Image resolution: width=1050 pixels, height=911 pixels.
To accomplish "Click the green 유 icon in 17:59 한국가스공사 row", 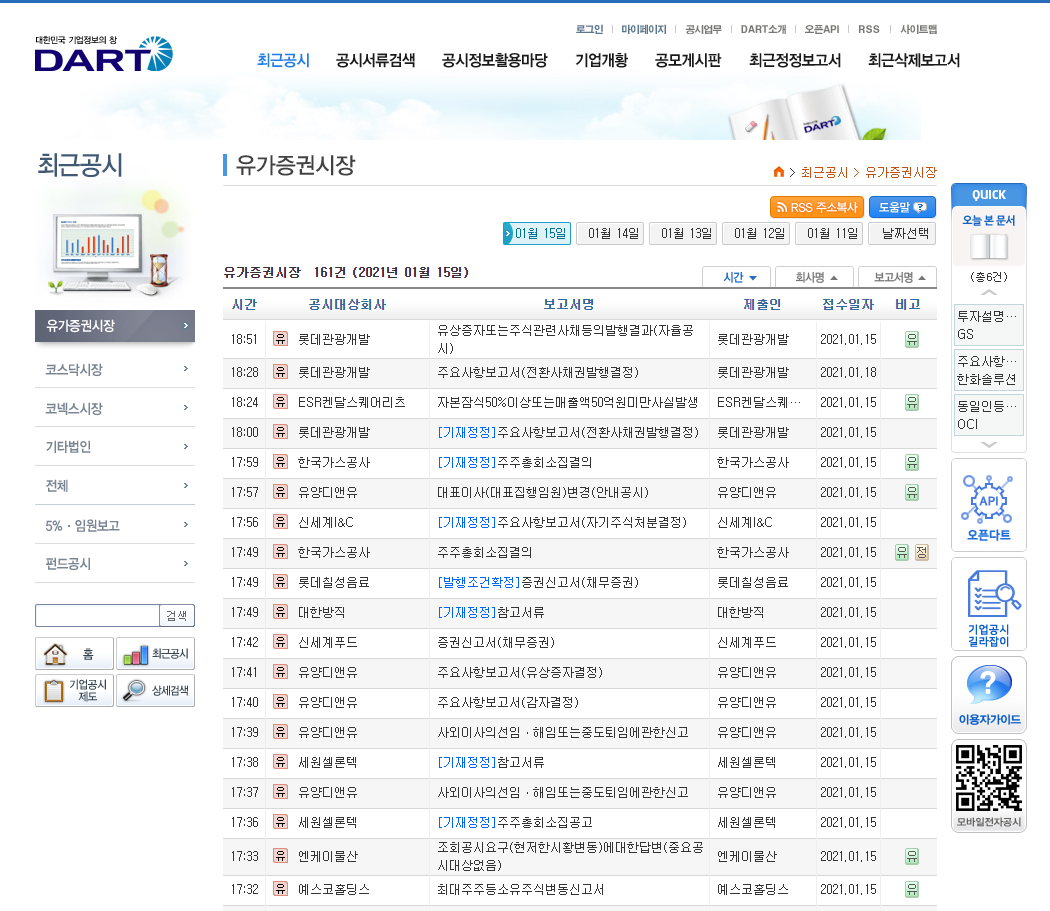I will click(x=911, y=462).
